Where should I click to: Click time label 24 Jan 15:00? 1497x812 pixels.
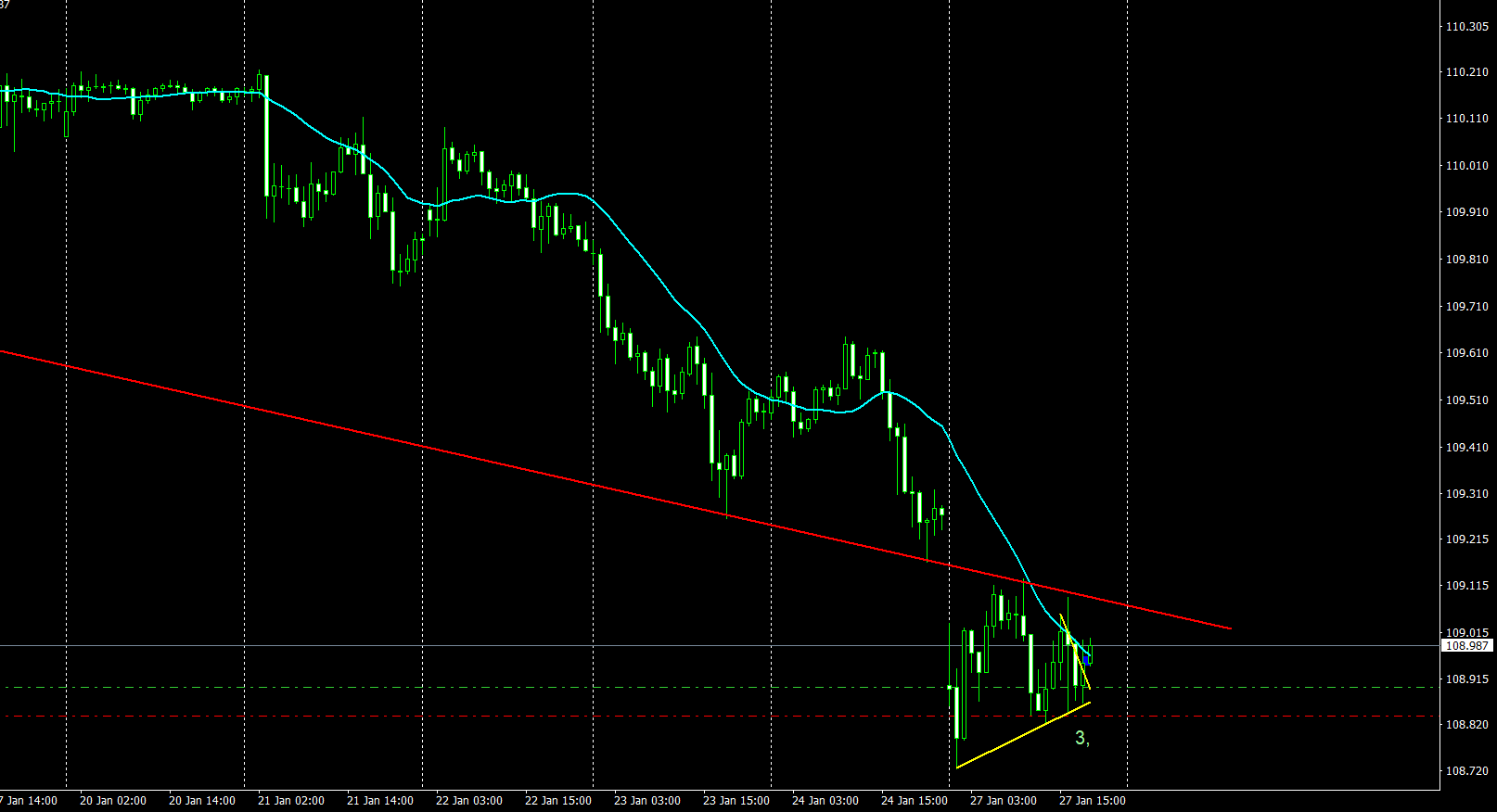pos(915,801)
